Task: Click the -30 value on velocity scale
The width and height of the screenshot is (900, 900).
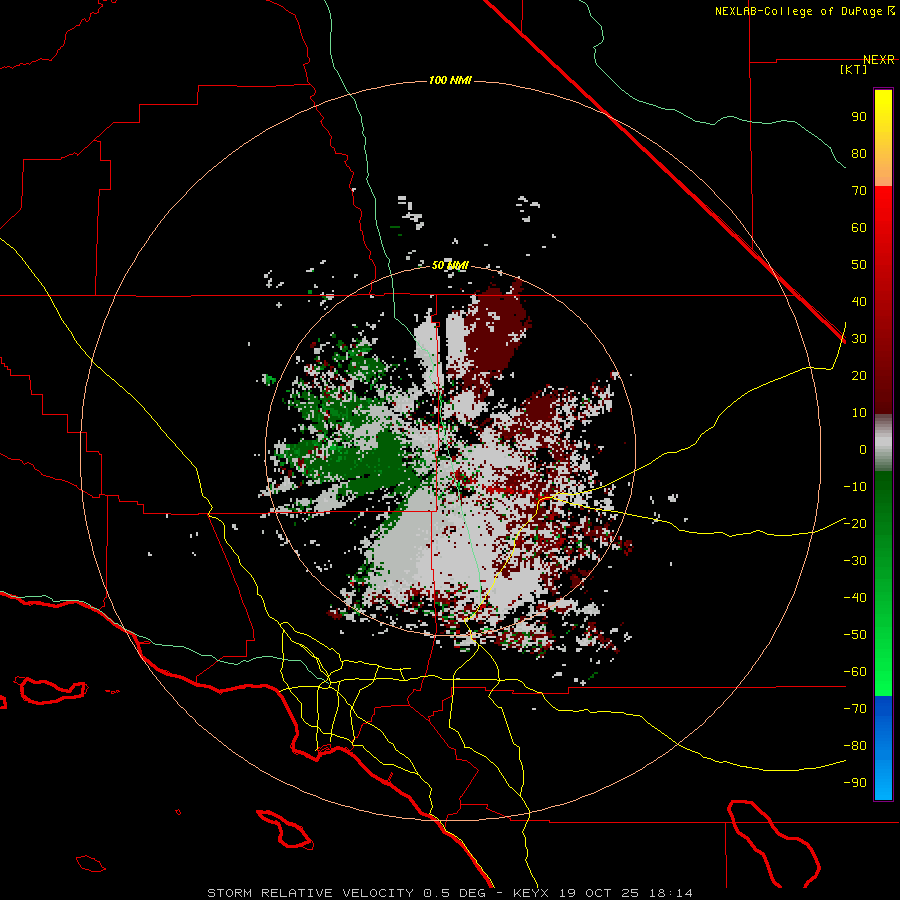Action: [855, 561]
